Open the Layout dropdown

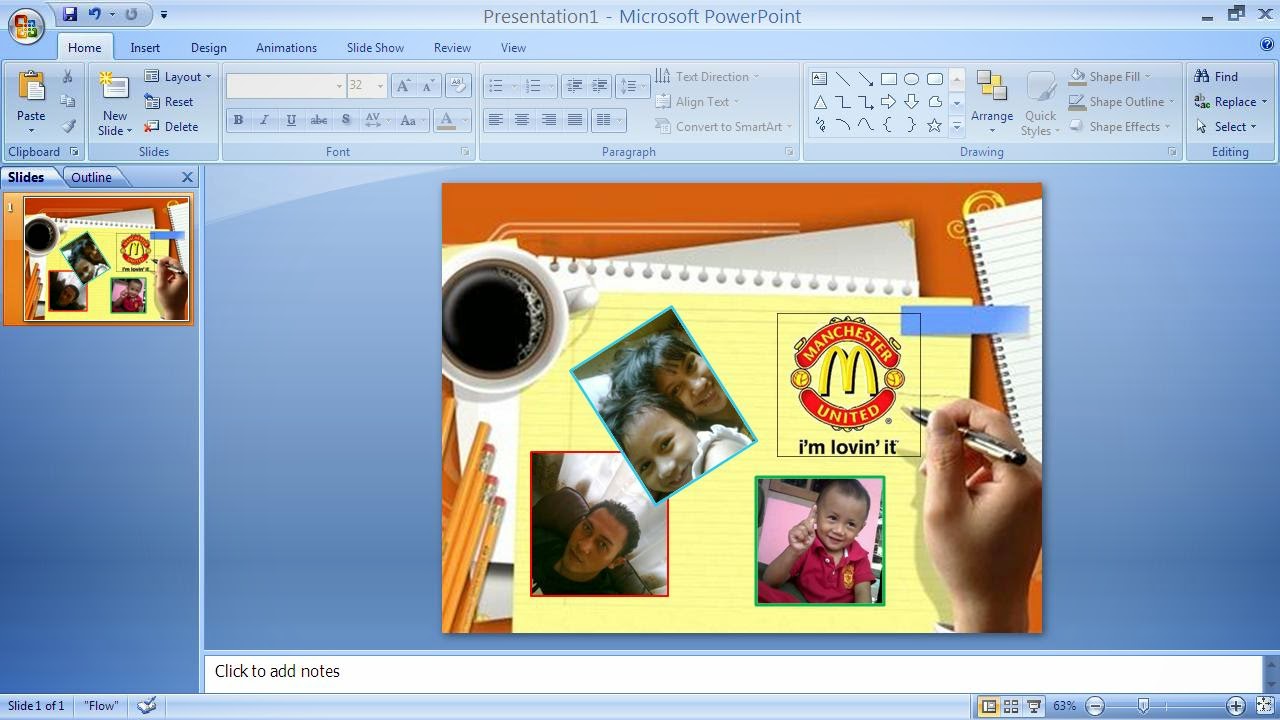(x=178, y=76)
